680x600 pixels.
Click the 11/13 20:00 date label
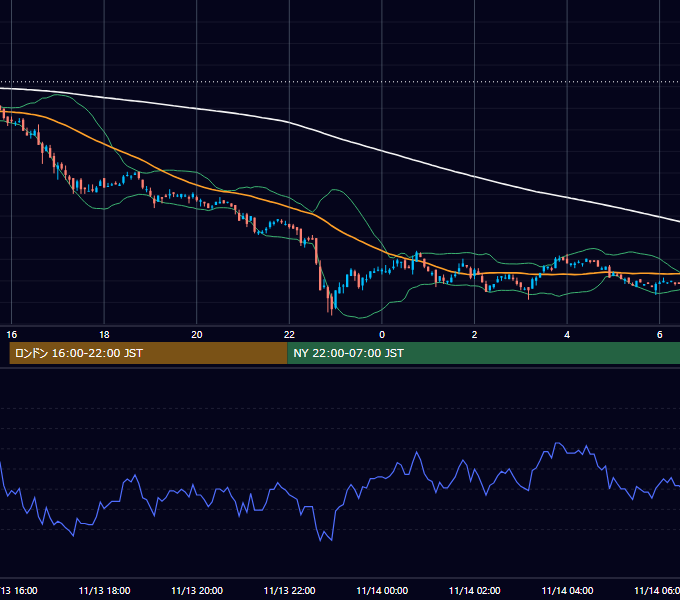tap(197, 590)
